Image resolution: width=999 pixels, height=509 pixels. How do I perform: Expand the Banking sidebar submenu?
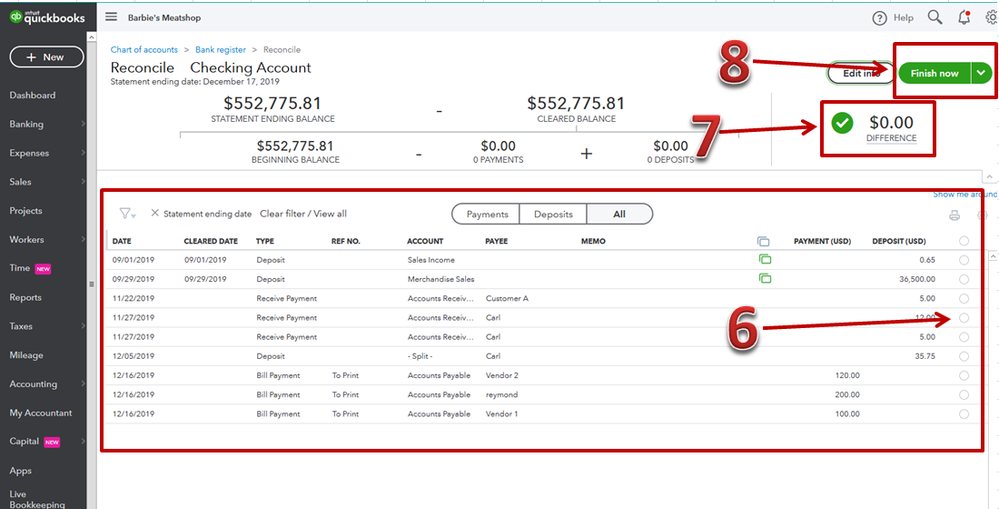click(83, 124)
